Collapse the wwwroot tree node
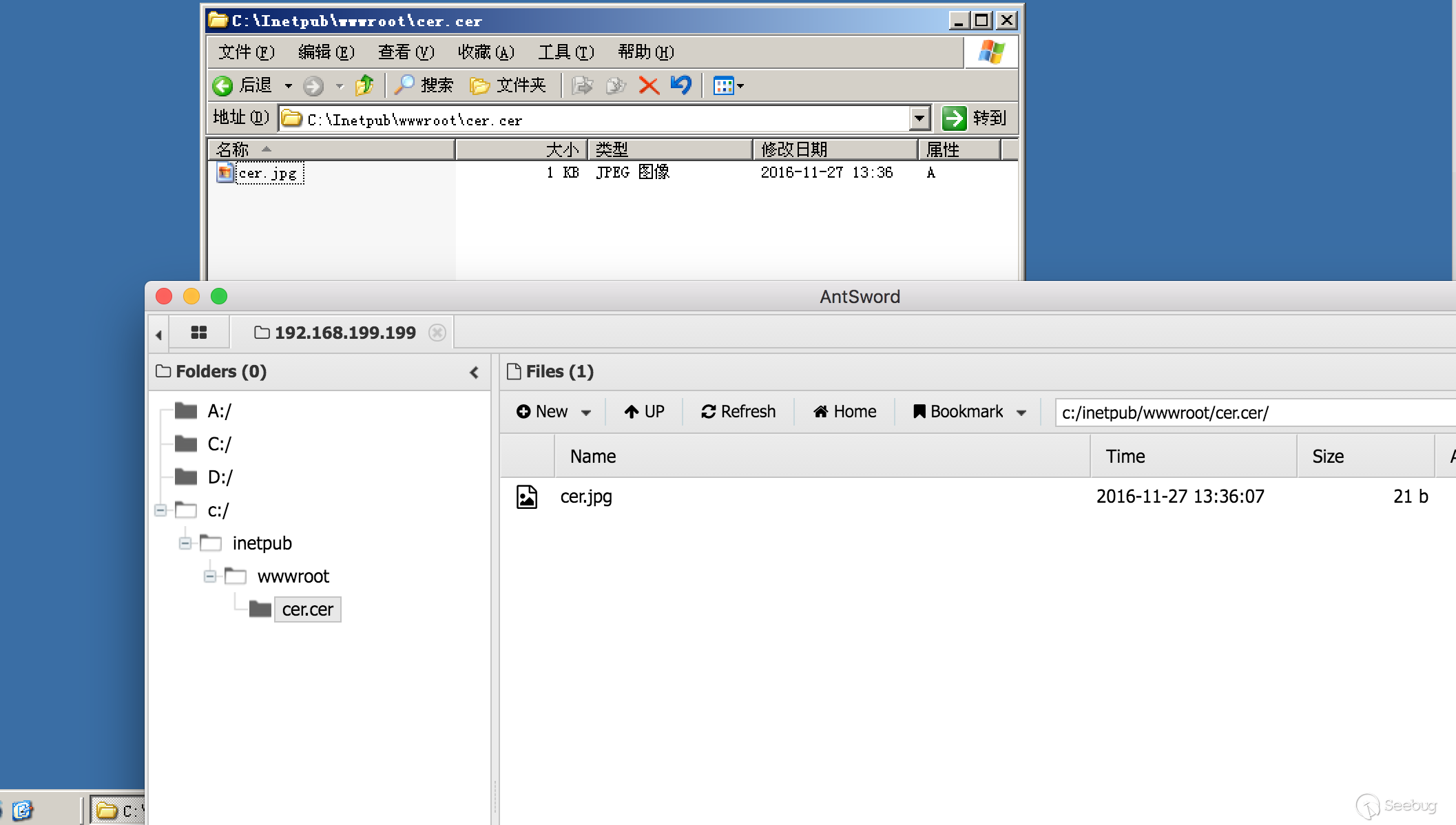This screenshot has width=1456, height=825. click(x=210, y=576)
